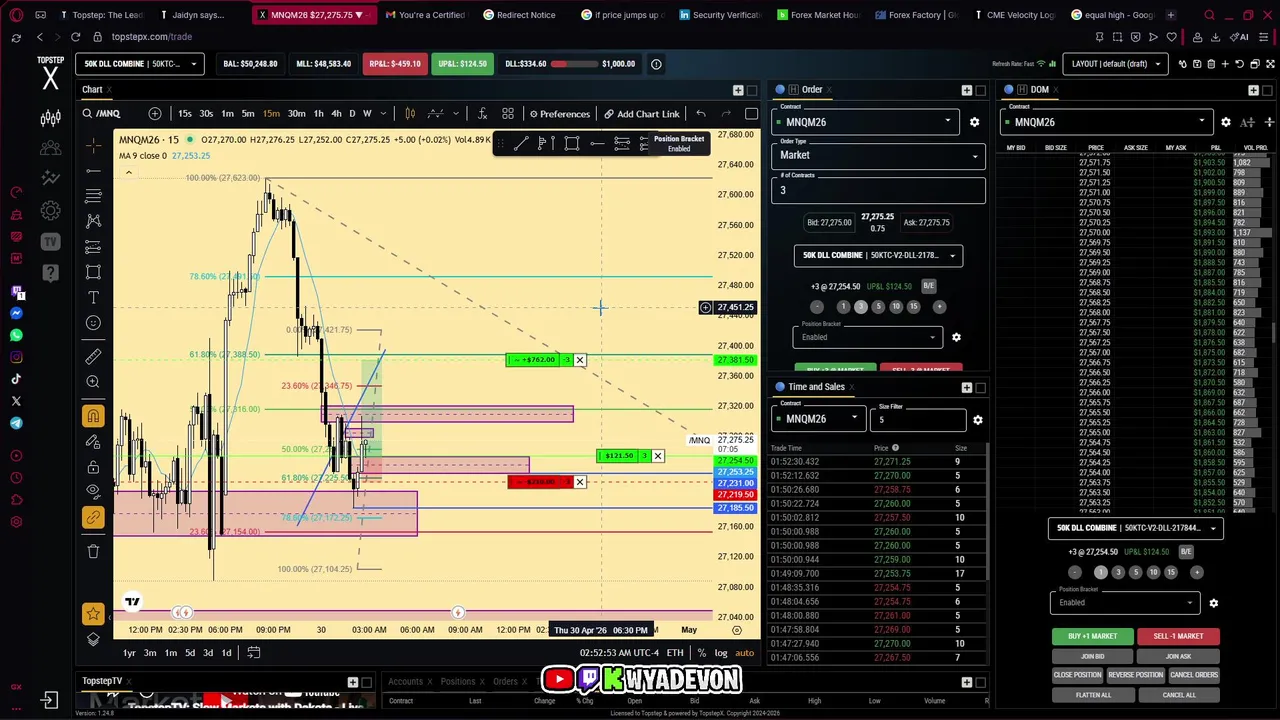The height and width of the screenshot is (720, 1280).
Task: Click the Add Chart Link button
Action: coord(640,114)
